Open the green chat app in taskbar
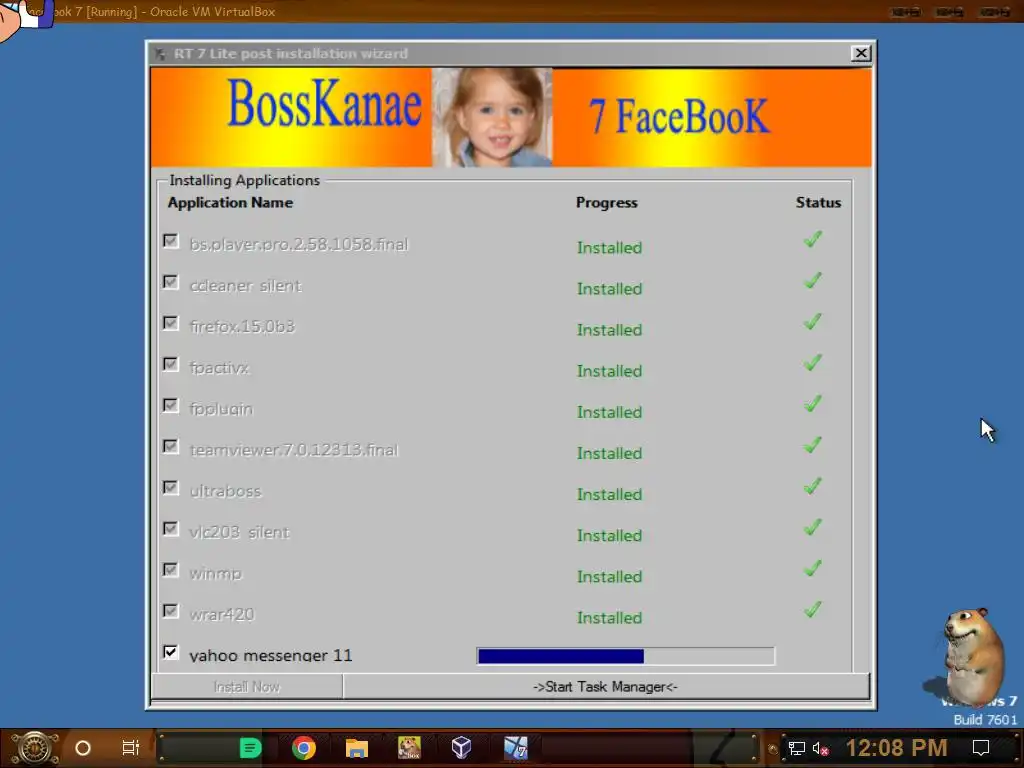Screen dimensions: 1024x768 [x=251, y=748]
